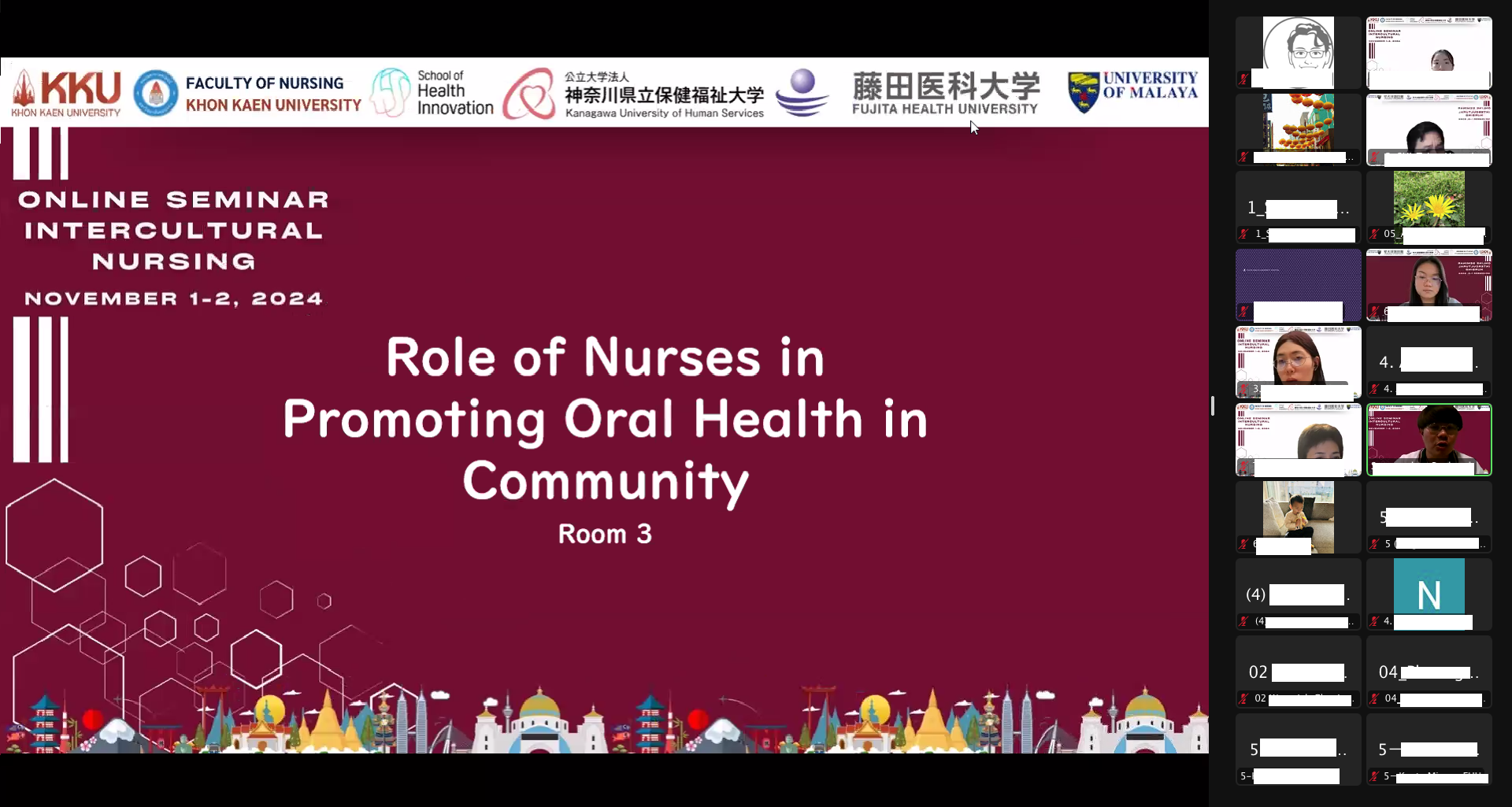1512x807 pixels.
Task: Click the muted mic icon on the cartoon avatar tile
Action: point(1243,79)
